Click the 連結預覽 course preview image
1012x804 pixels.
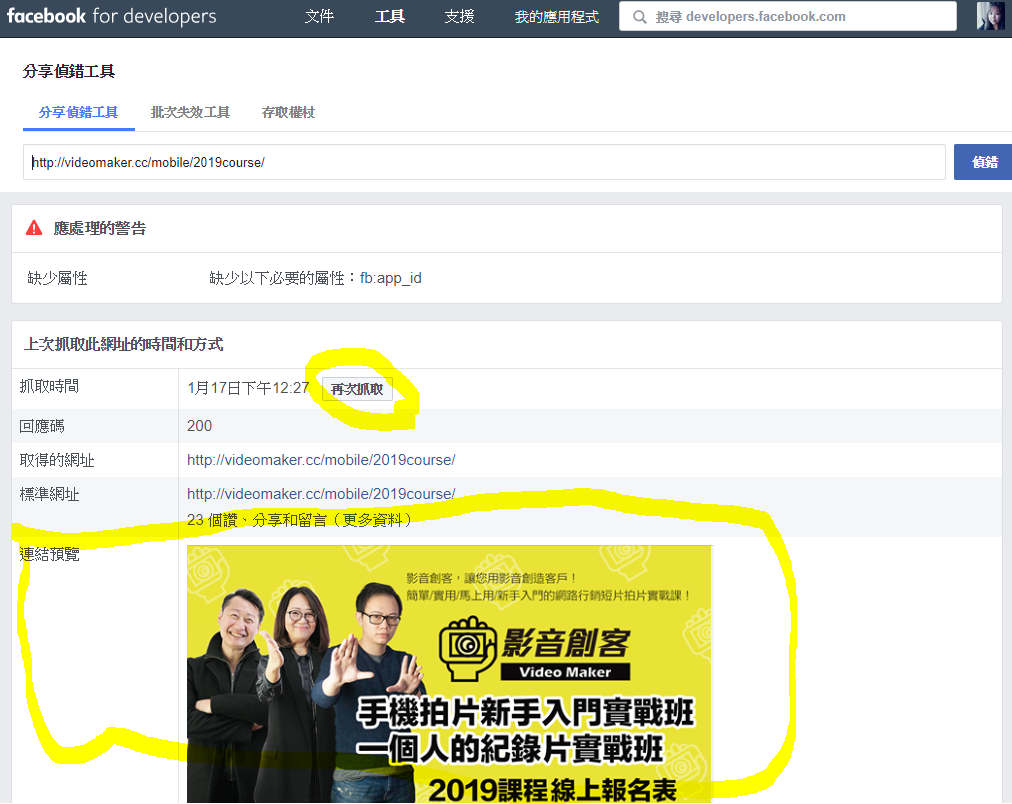click(x=449, y=674)
